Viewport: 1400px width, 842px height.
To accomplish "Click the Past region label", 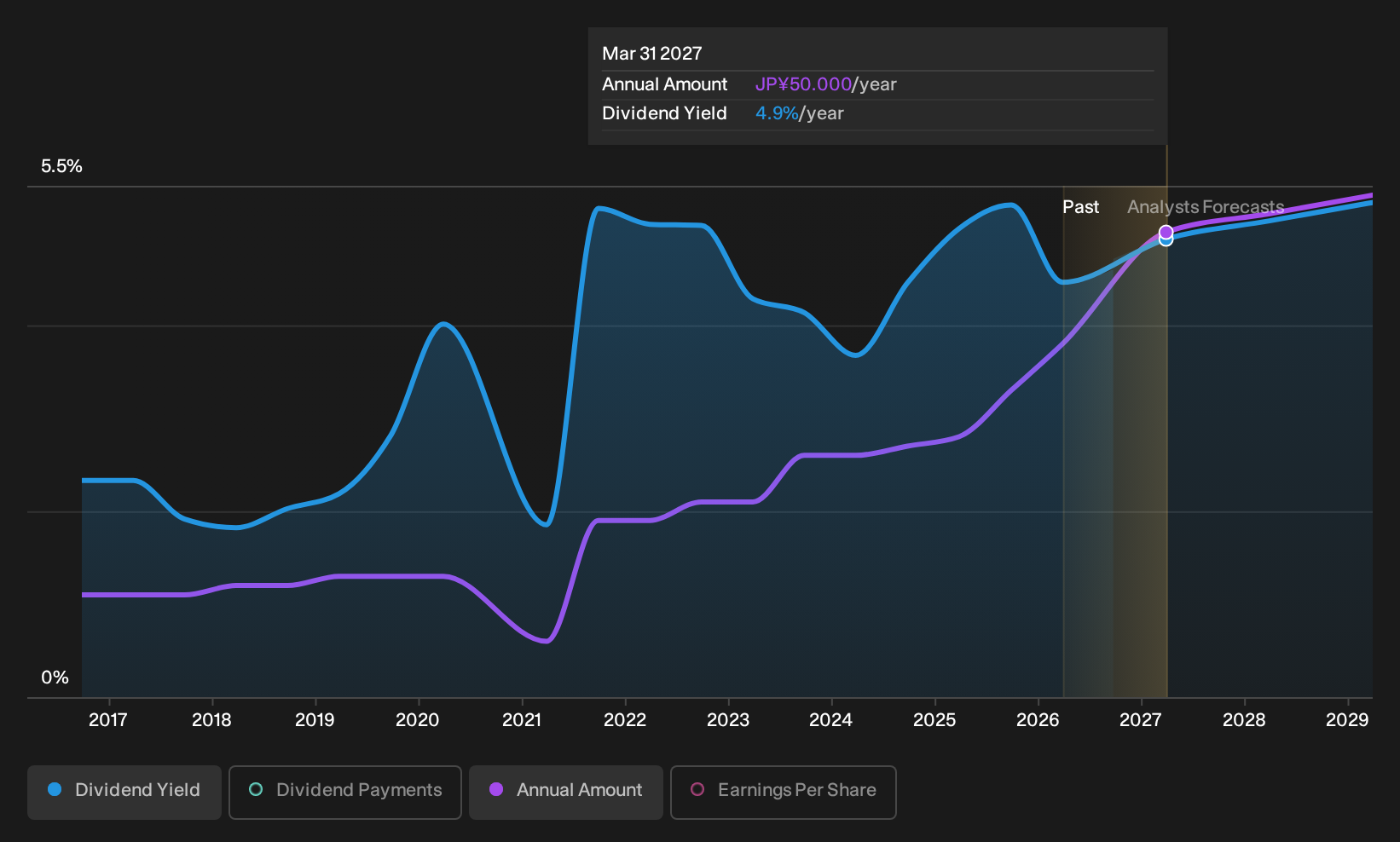I will 1080,207.
